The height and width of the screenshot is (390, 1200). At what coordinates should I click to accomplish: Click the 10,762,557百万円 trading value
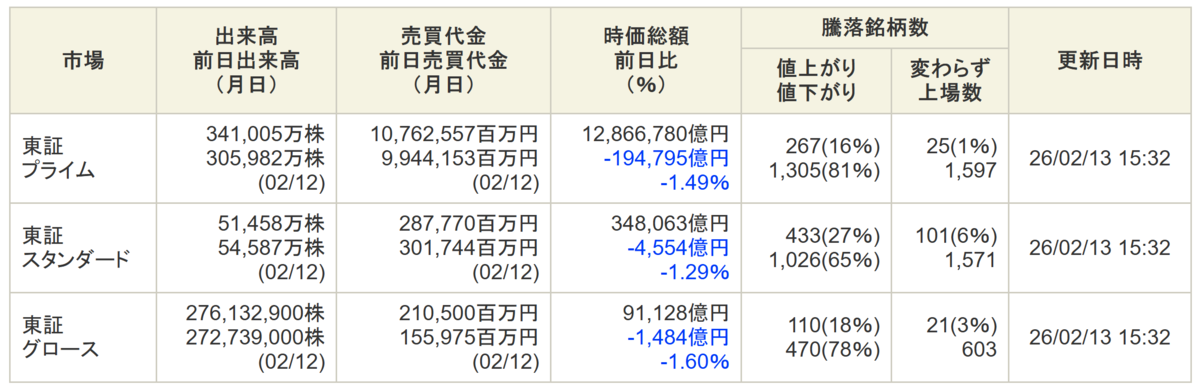click(454, 133)
